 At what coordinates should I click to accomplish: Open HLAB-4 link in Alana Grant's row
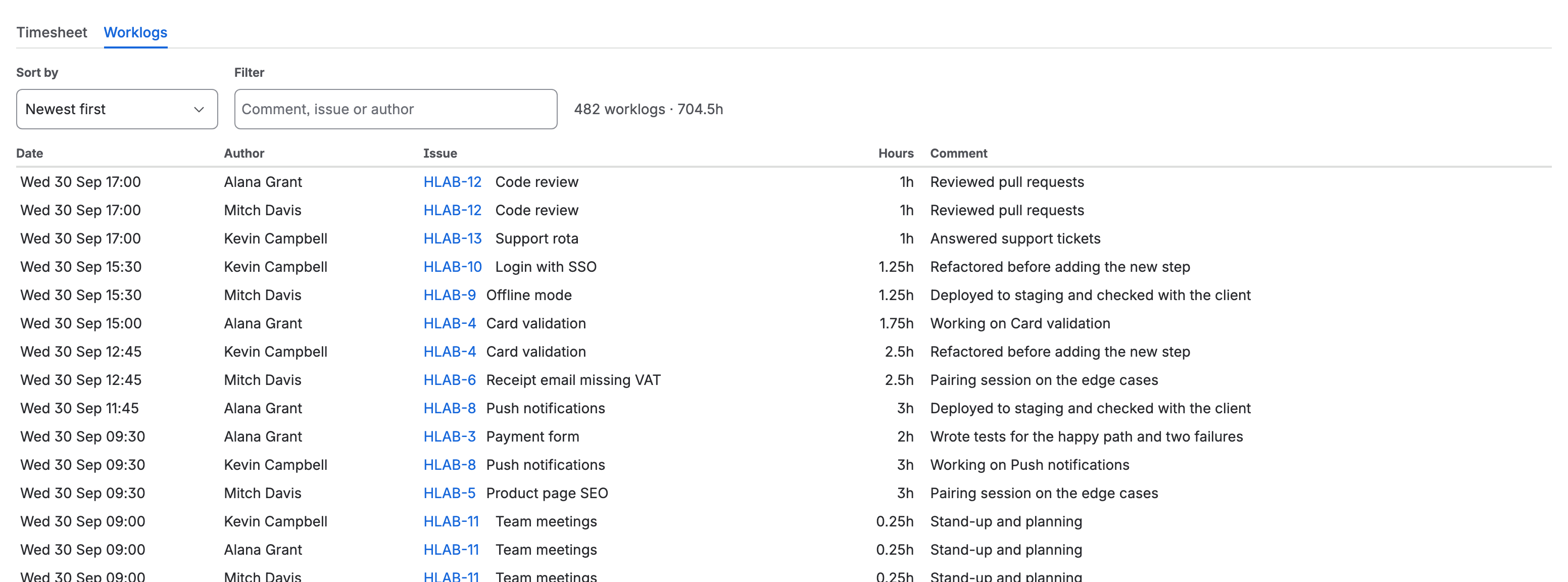[x=449, y=323]
